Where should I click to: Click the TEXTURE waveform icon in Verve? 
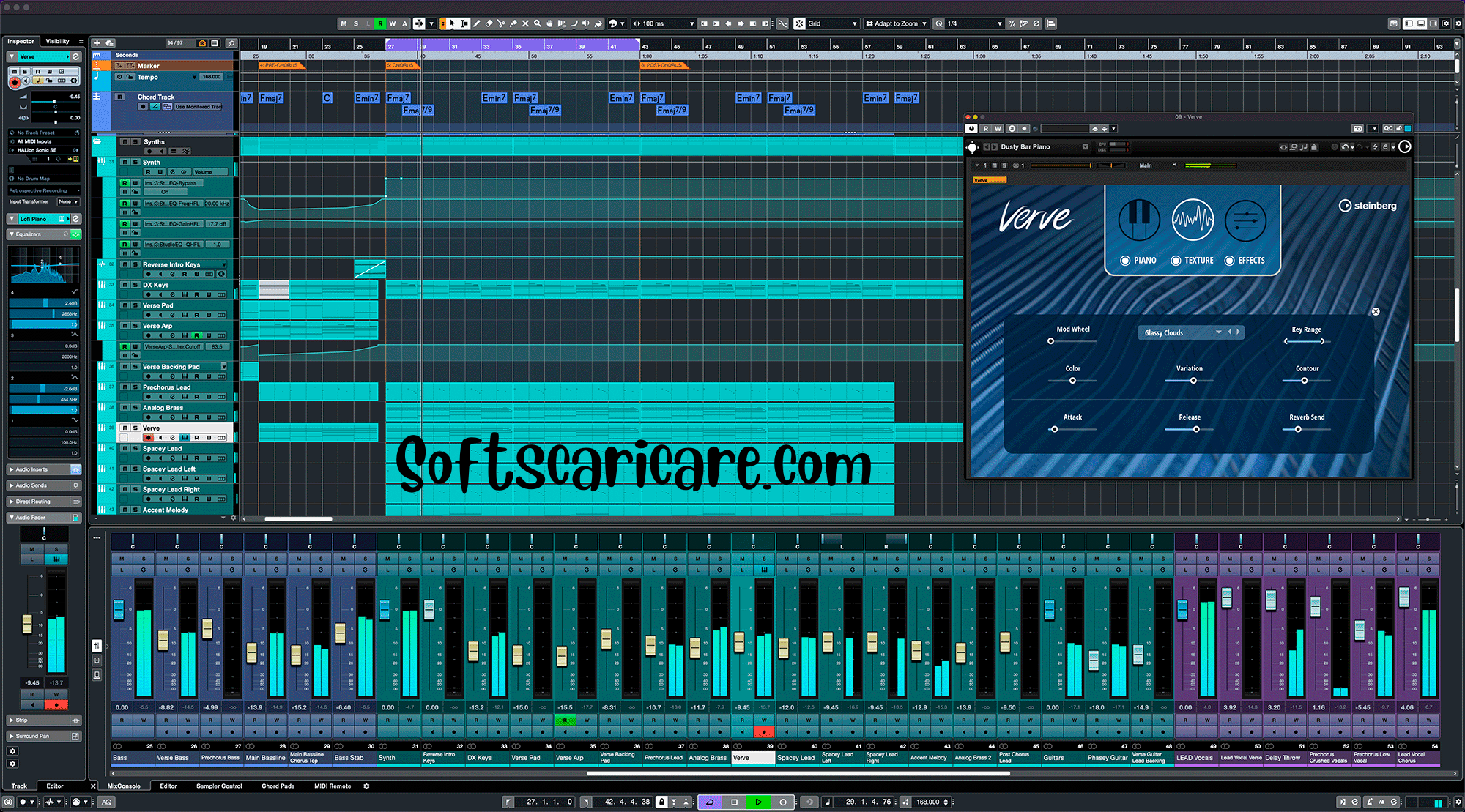(1193, 220)
